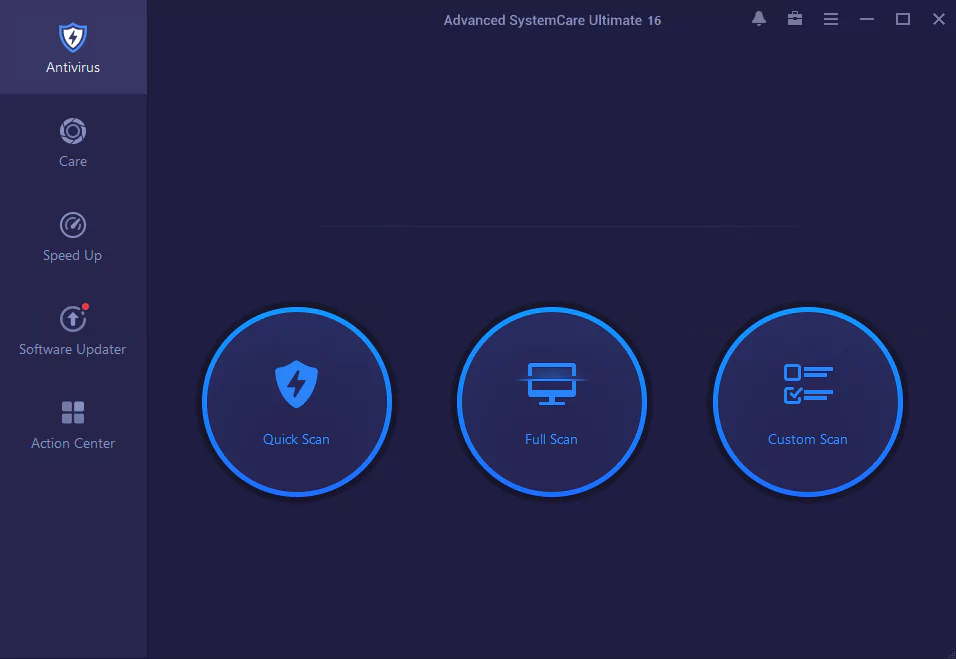Launch a Custom Scan
Viewport: 956px width, 659px height.
click(x=807, y=402)
